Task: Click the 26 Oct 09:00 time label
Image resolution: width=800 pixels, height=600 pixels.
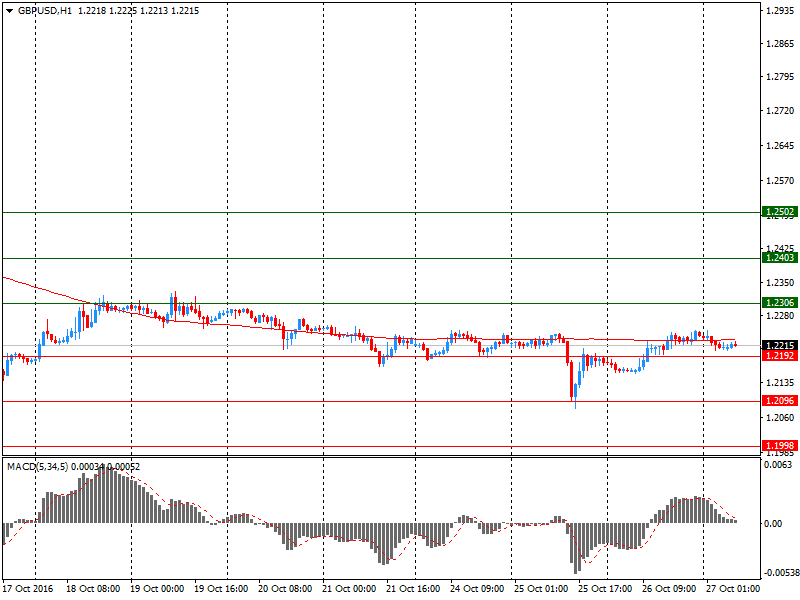Action: [x=669, y=588]
